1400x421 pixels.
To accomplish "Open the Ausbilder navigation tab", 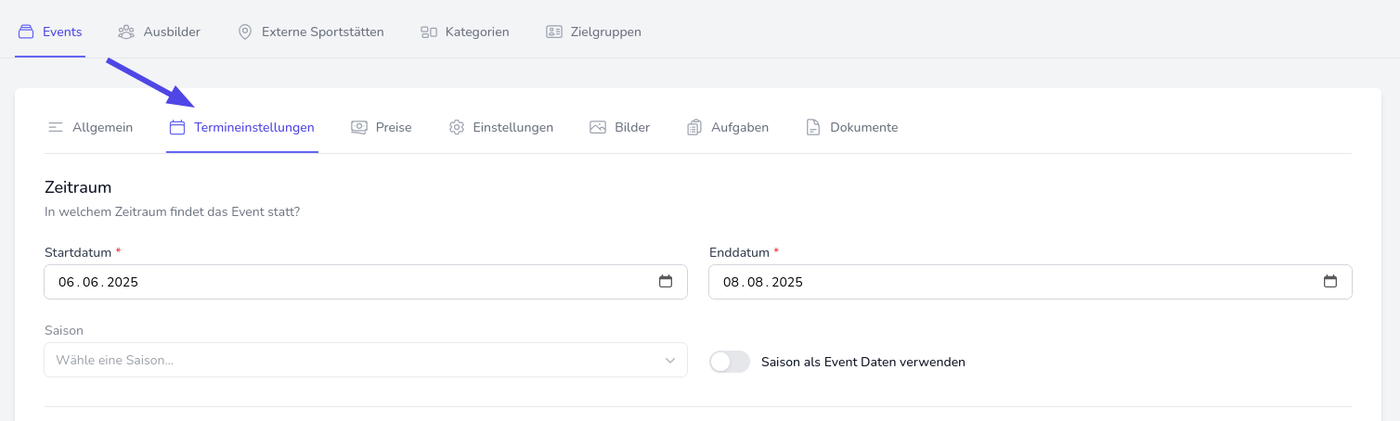I will [x=159, y=32].
